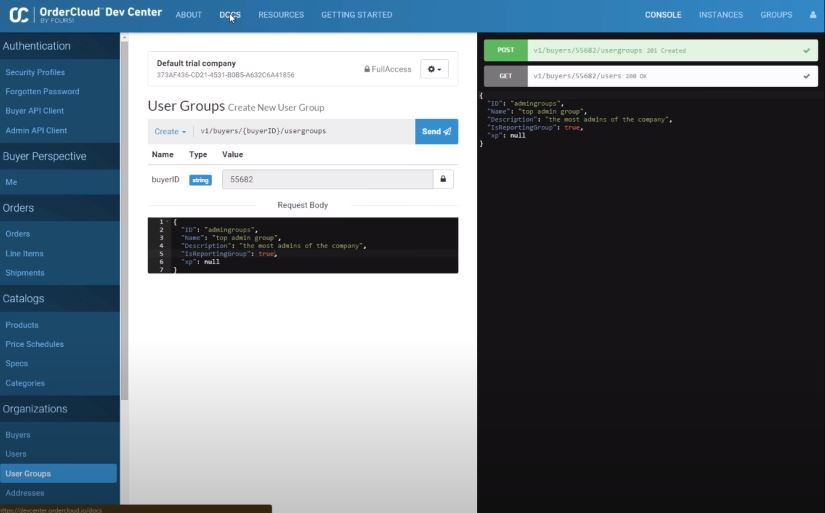
Task: Select Me under Buyer Perspective
Action: 11,182
